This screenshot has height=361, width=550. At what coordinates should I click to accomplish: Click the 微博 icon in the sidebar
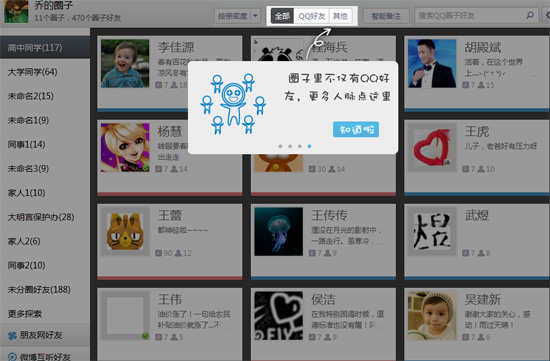(x=12, y=356)
